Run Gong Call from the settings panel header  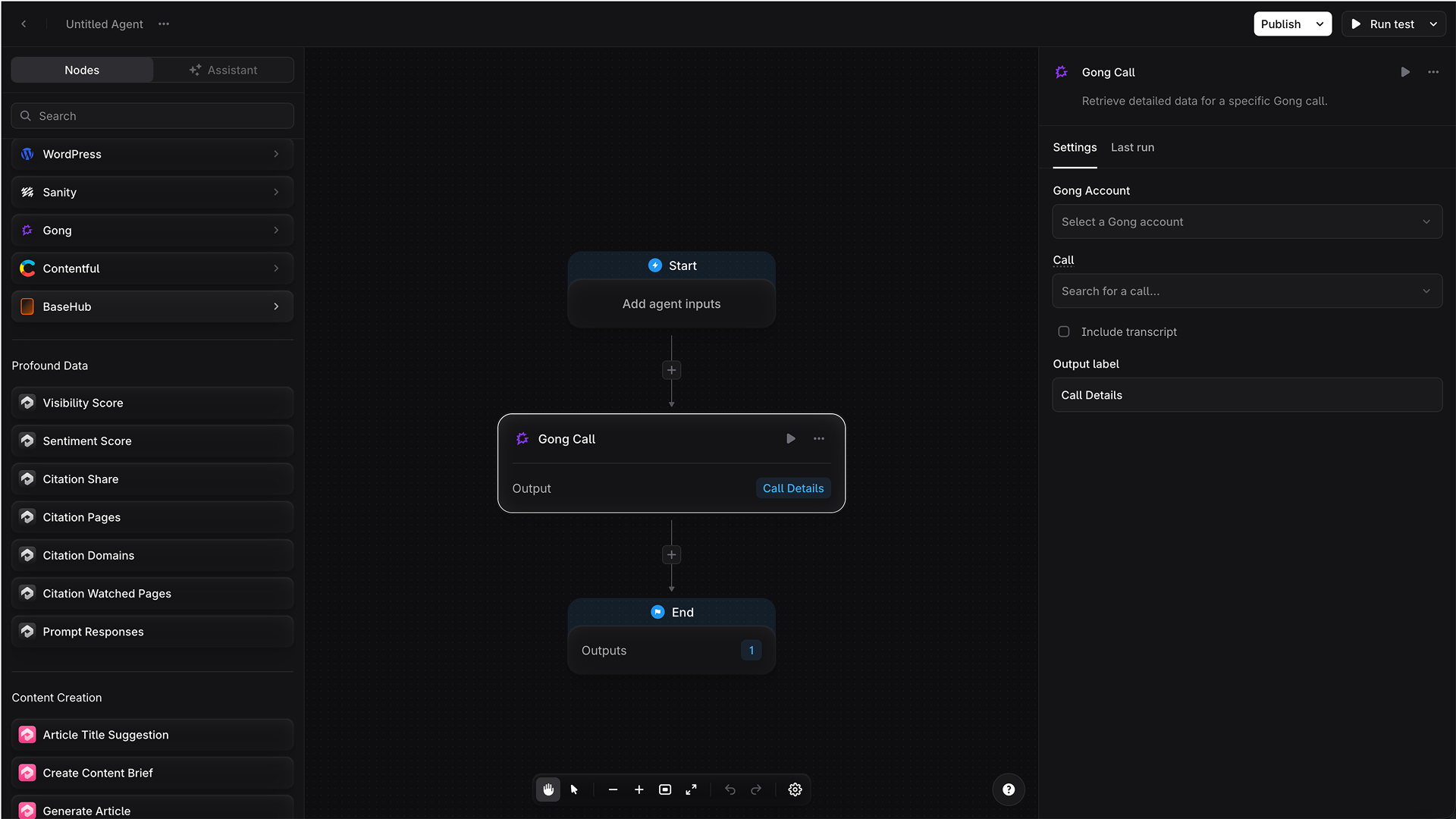click(1405, 72)
